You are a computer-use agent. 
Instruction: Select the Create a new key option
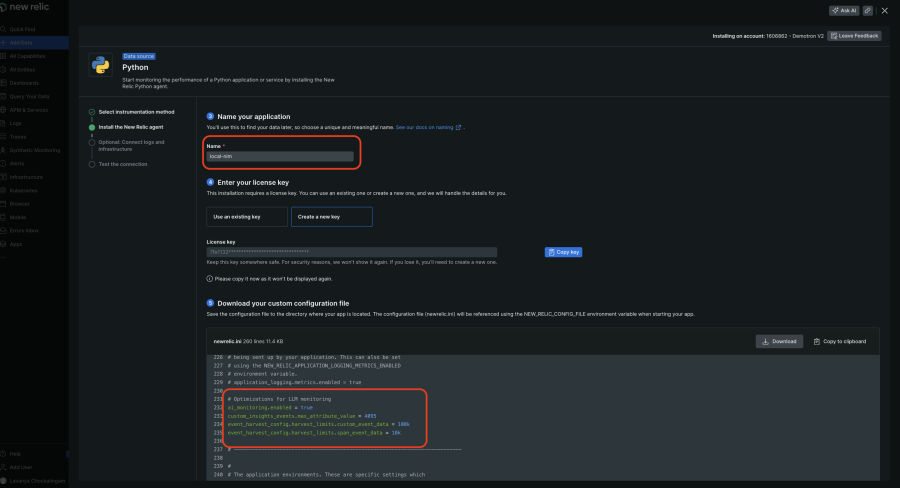(332, 217)
